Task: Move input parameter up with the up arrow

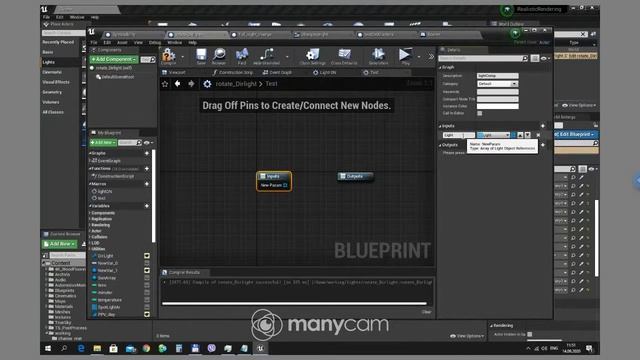Action: coord(520,135)
